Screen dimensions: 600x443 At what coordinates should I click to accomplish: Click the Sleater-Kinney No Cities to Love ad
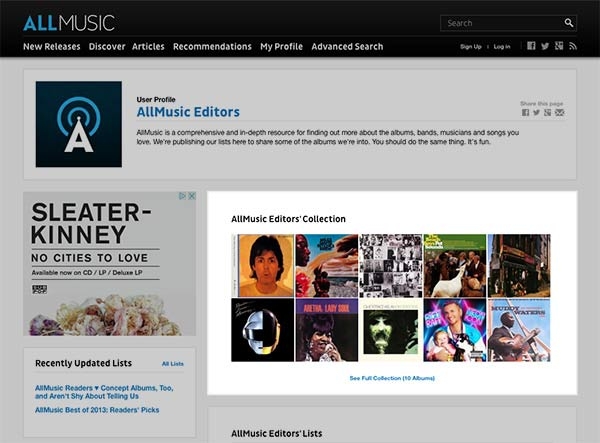[x=109, y=264]
